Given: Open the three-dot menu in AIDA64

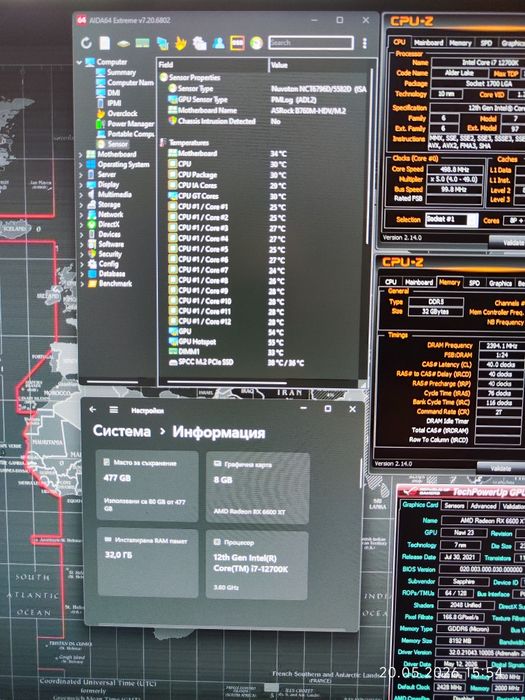Looking at the screenshot, I should point(364,43).
